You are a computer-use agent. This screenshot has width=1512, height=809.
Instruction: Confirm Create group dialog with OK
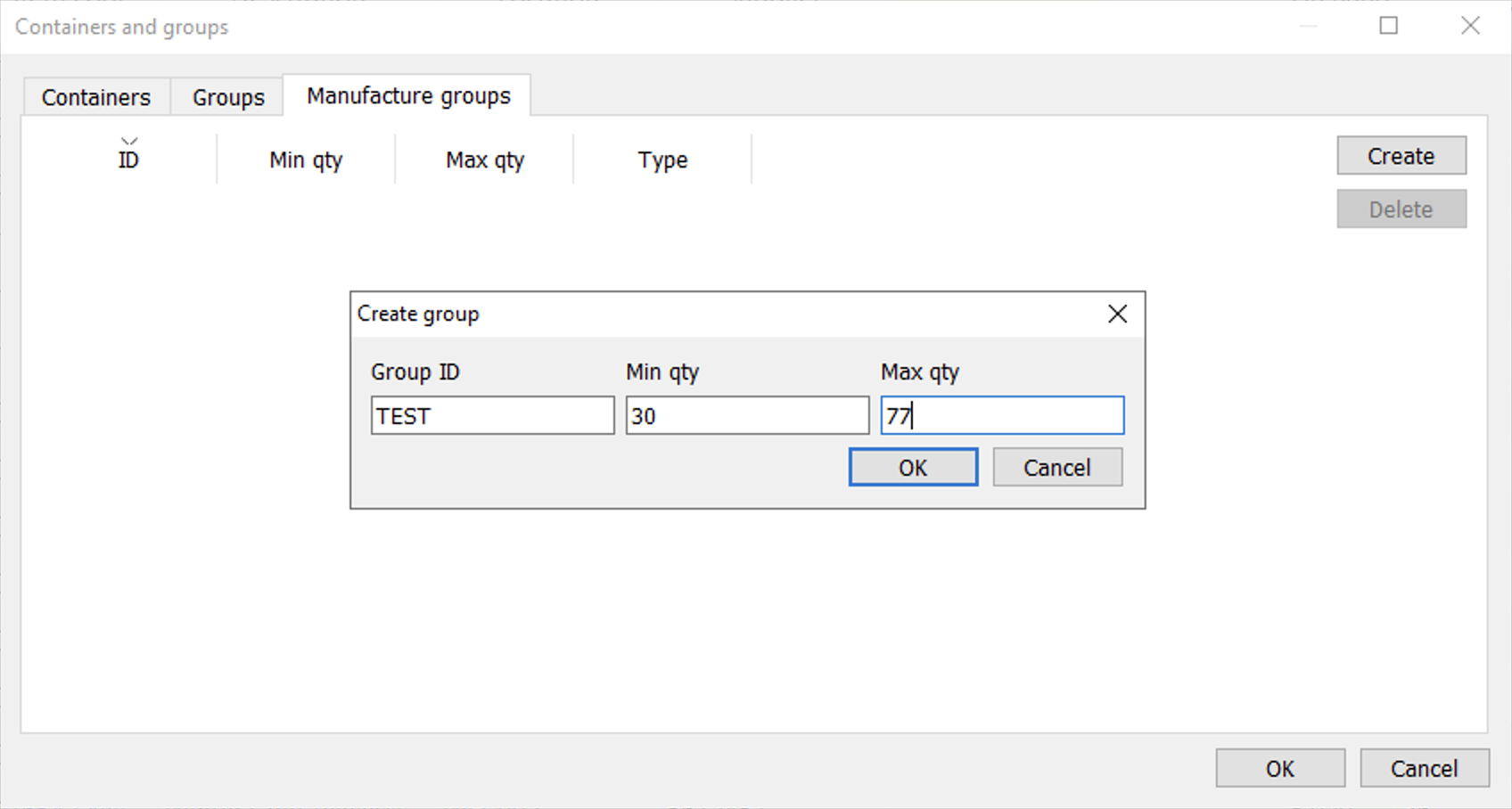[x=913, y=468]
